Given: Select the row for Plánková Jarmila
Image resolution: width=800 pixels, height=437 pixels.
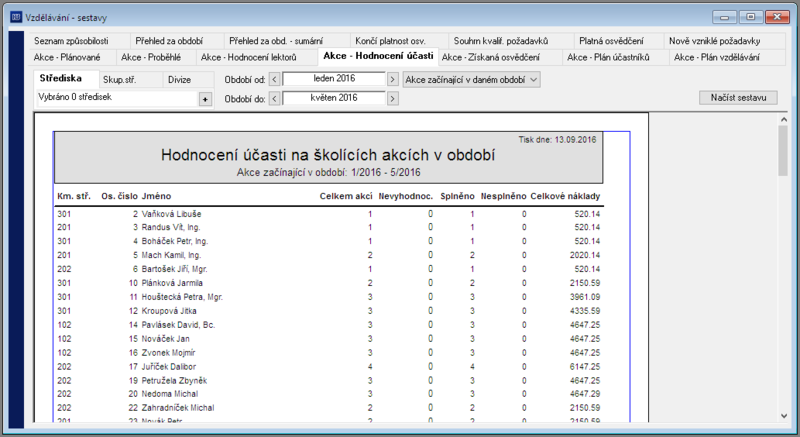Looking at the screenshot, I should 329,283.
